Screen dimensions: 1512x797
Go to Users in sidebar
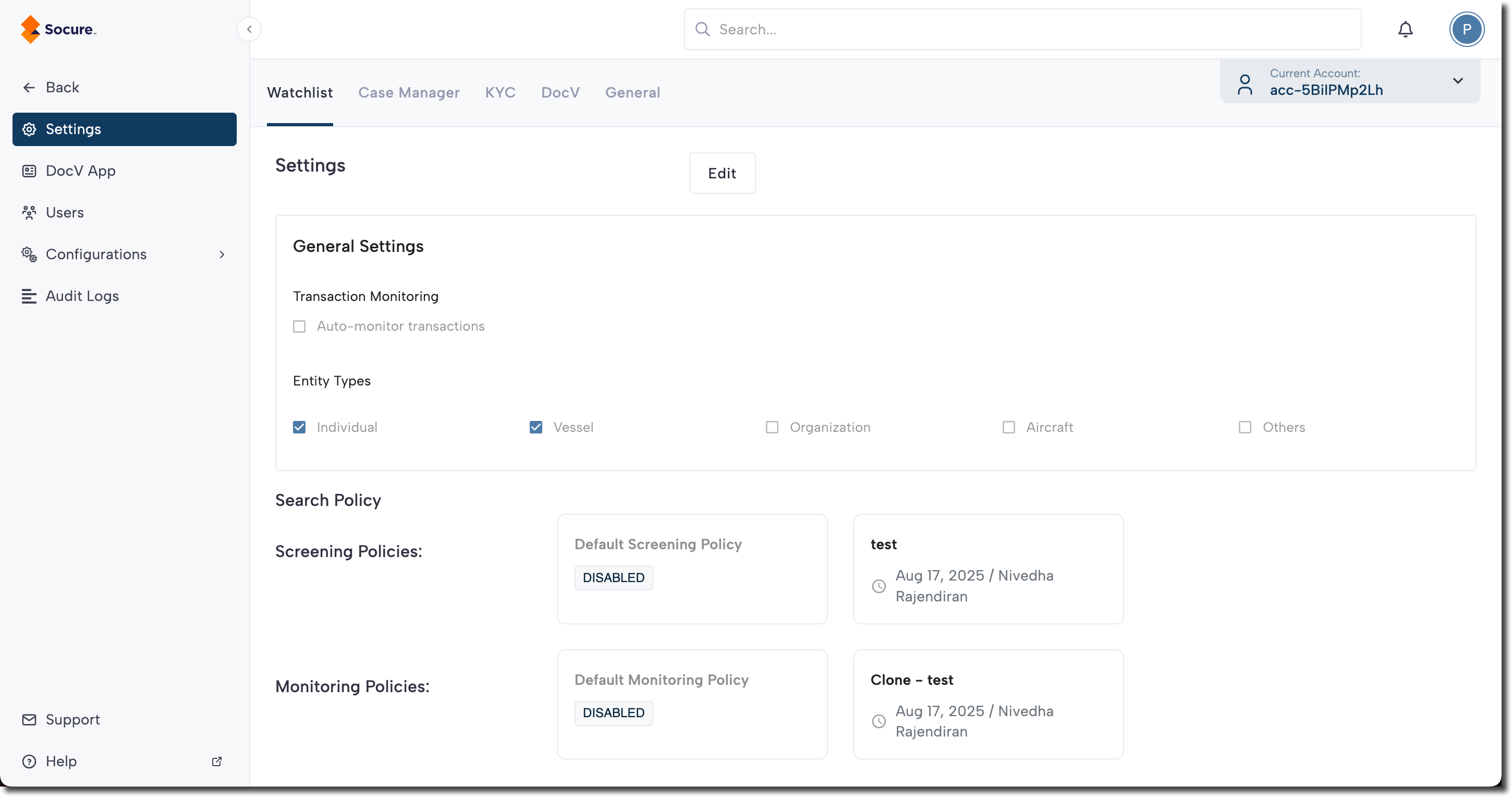[65, 213]
